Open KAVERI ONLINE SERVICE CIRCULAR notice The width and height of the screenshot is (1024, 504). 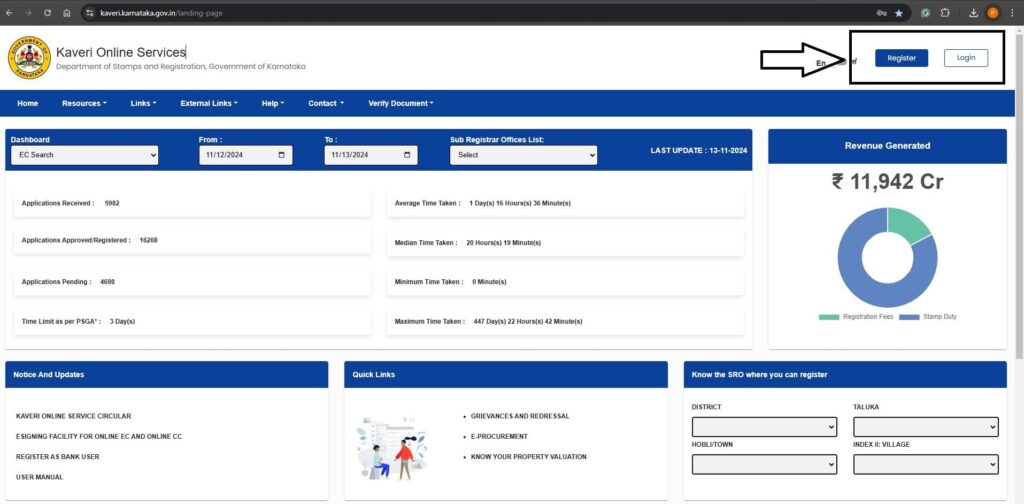[73, 416]
